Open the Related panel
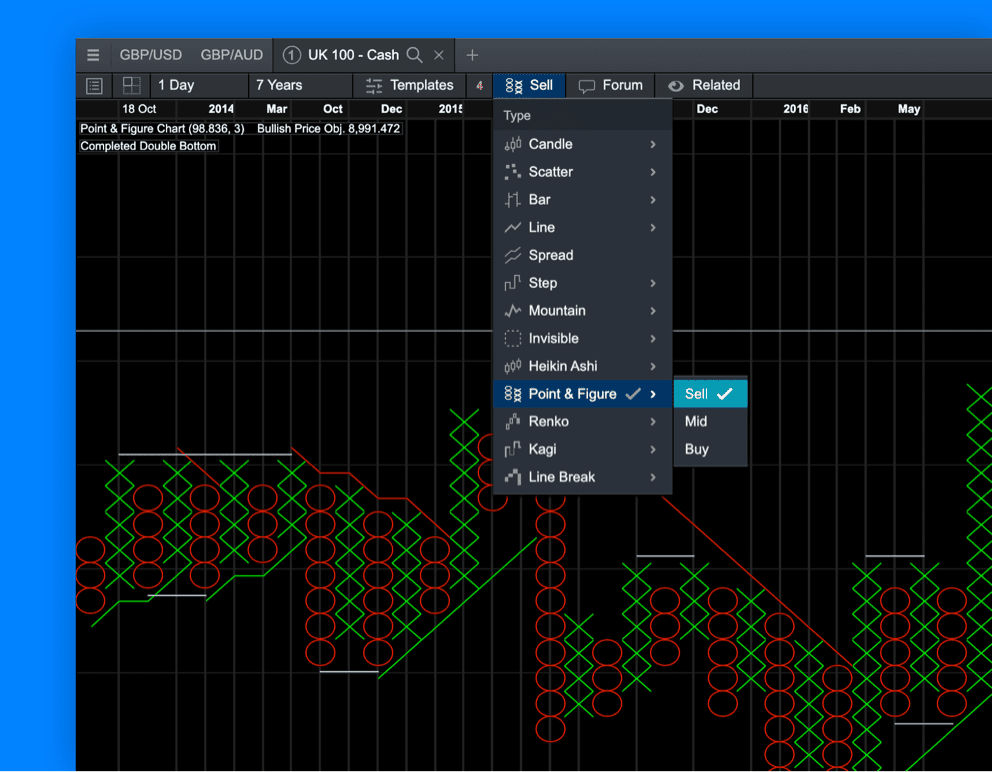Viewport: 992px width, 772px height. [704, 85]
